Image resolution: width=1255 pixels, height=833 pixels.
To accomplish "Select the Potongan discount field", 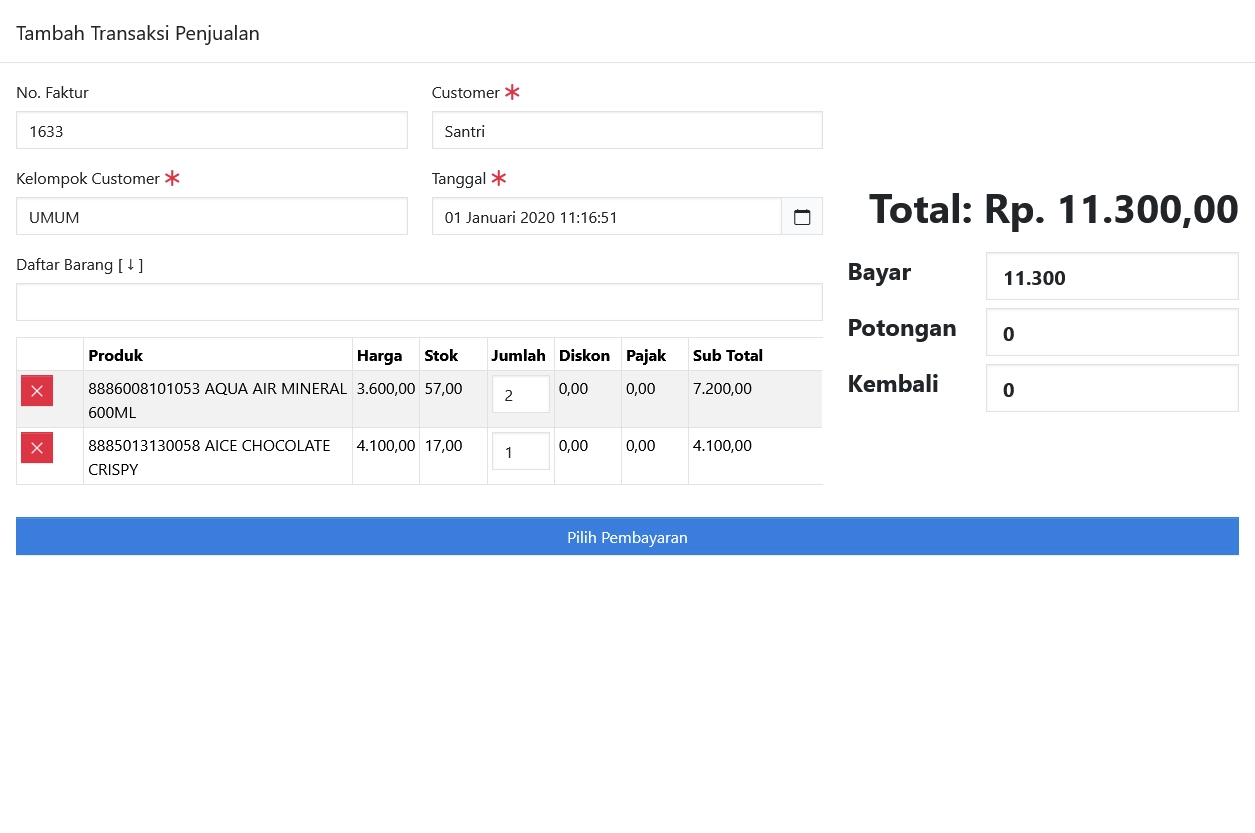I will 1112,333.
